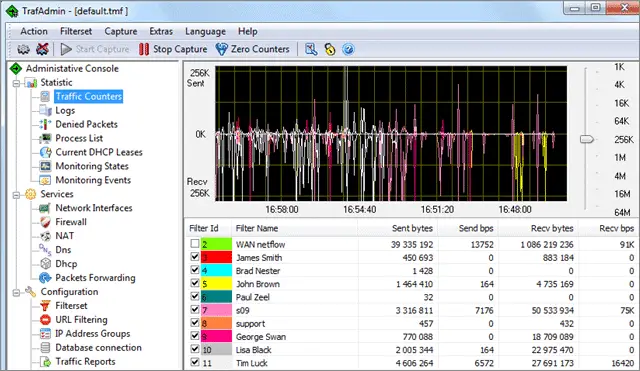
Task: Uncheck the s09 filter checkbox
Action: point(195,309)
